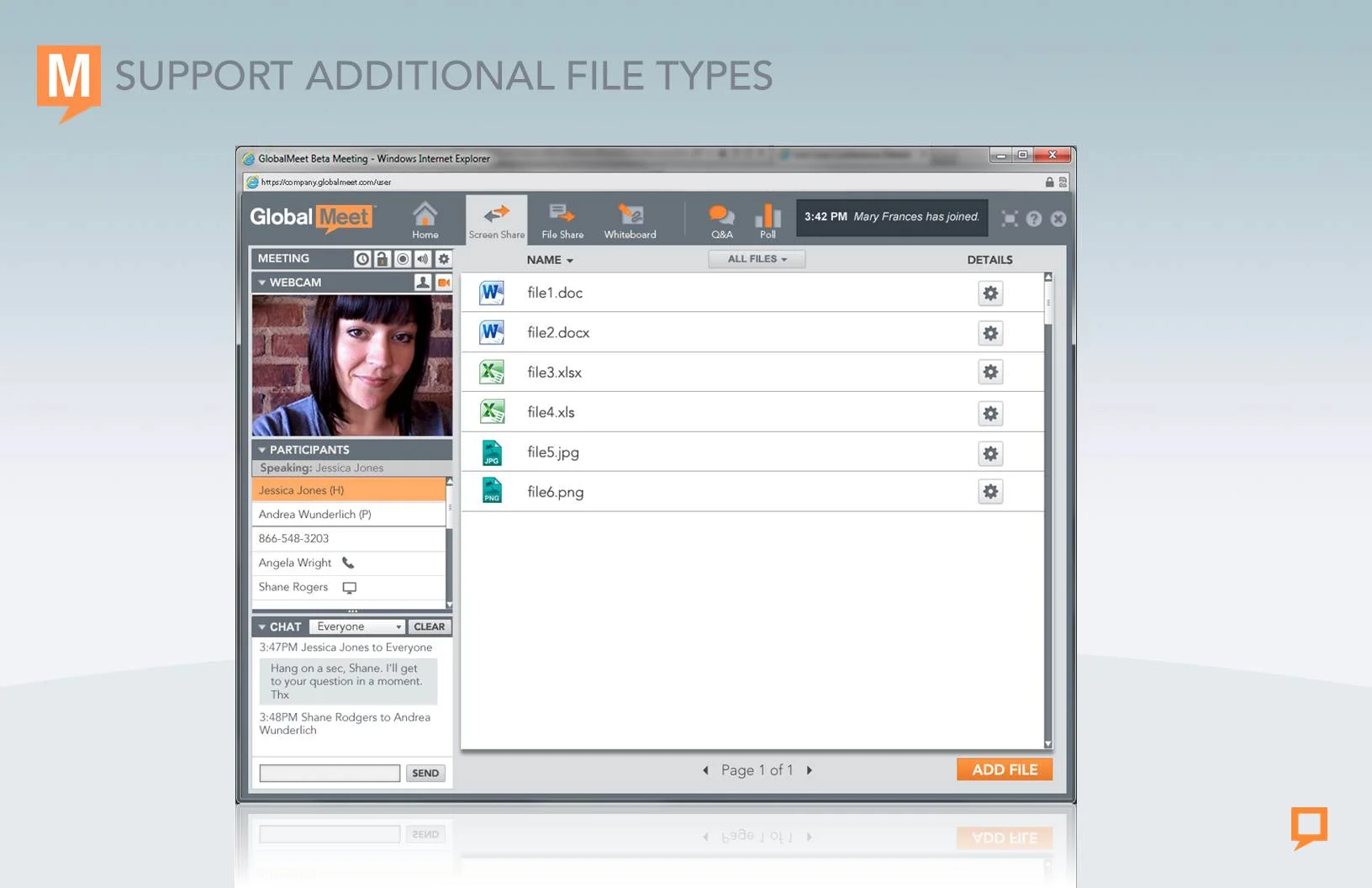Open the ALL FILES filter dropdown

coord(757,259)
